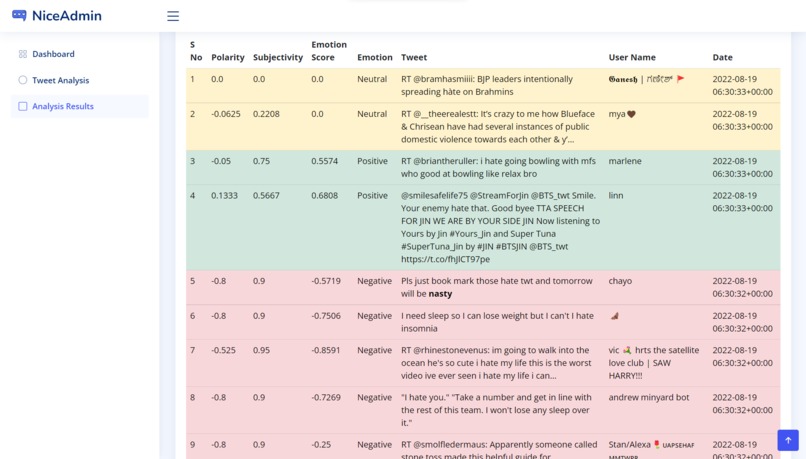Click emotion score -0.5719

326,281
